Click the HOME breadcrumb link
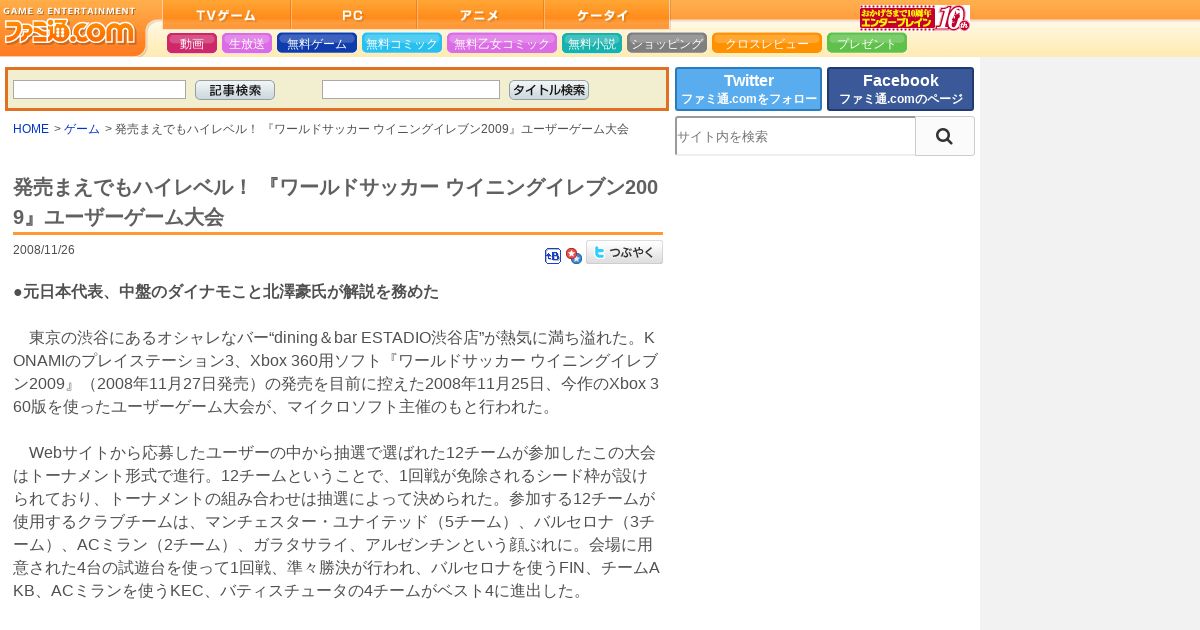This screenshot has width=1200, height=630. tap(31, 129)
